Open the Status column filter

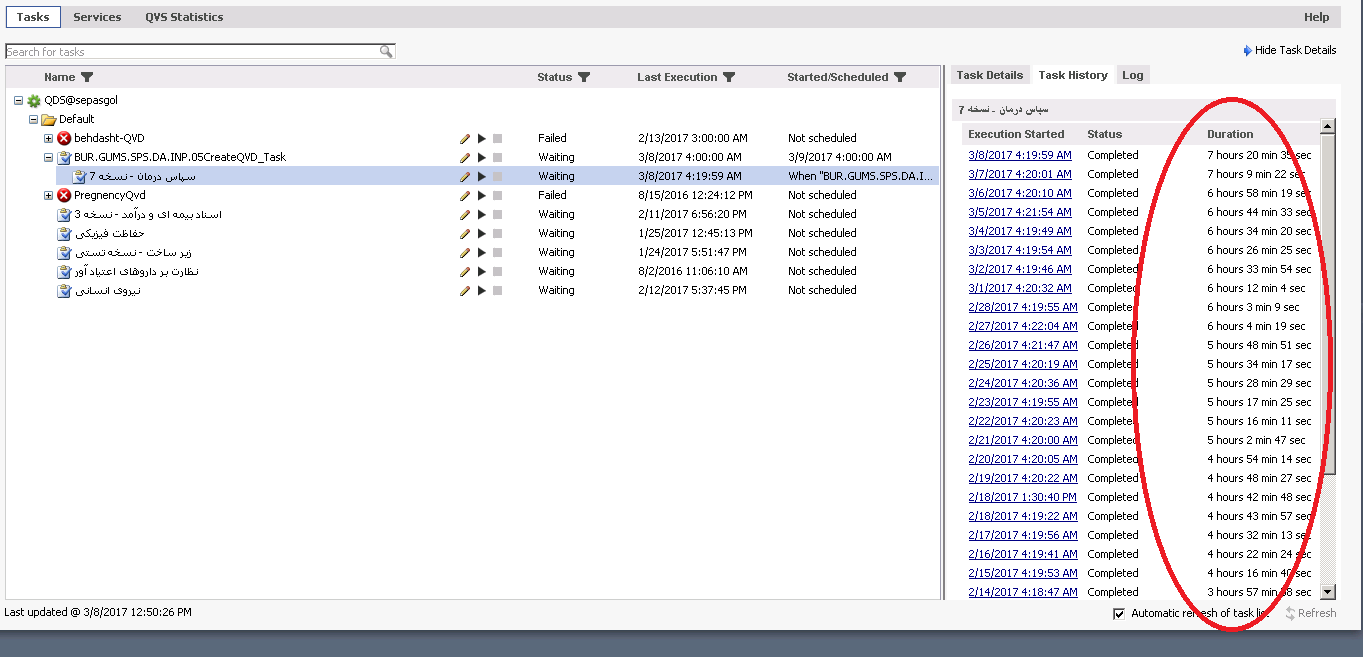[584, 77]
